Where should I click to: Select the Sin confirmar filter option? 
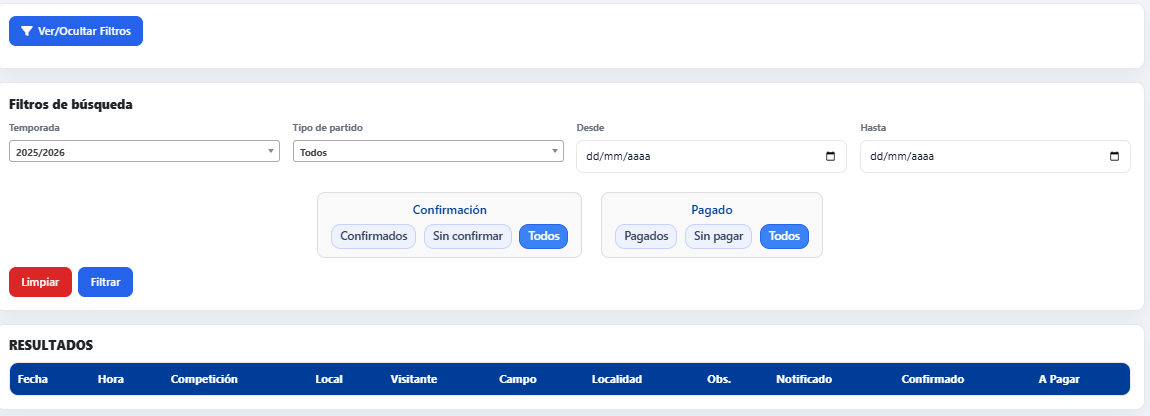coord(468,237)
